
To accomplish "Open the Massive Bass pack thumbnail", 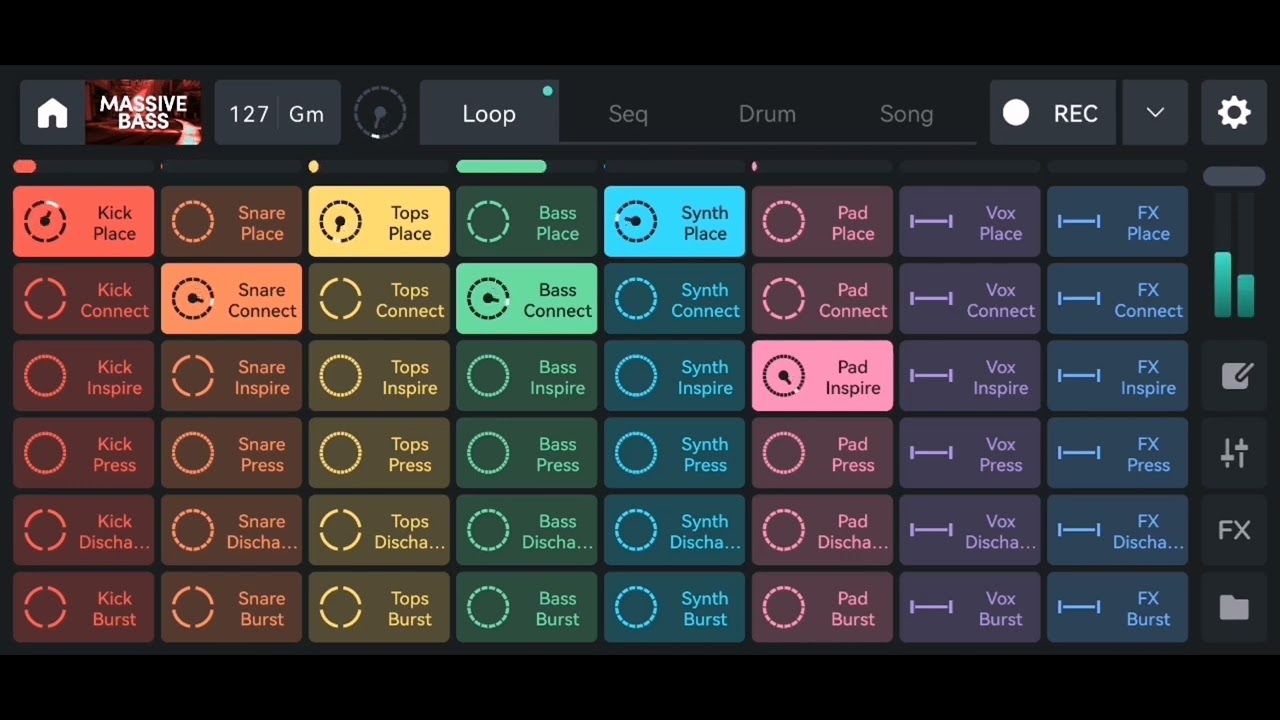I will [143, 113].
